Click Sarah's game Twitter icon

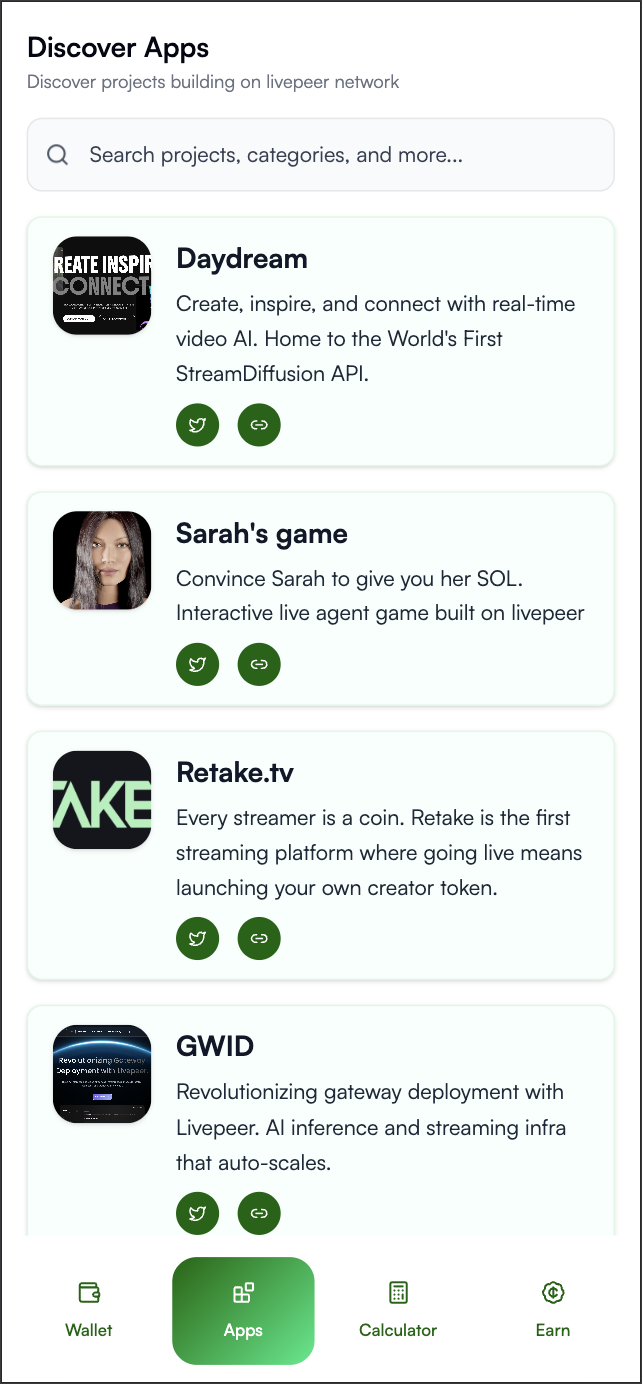click(x=198, y=663)
